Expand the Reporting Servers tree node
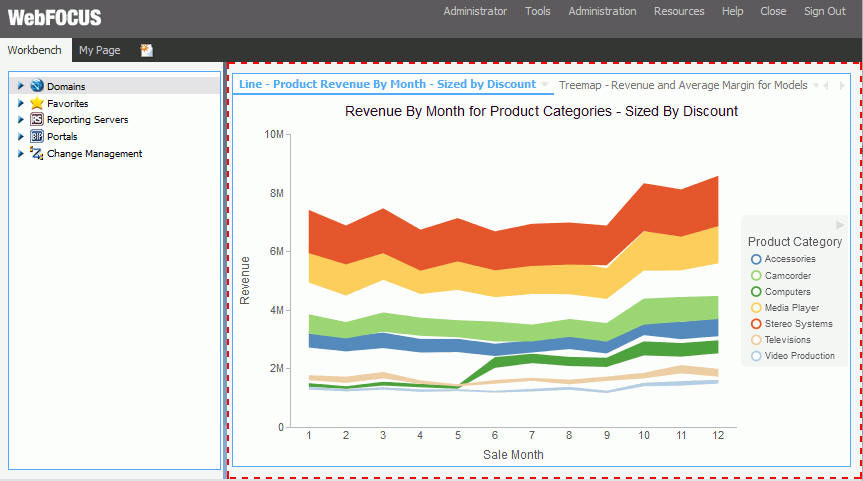Screen dimensions: 863x481 21,120
